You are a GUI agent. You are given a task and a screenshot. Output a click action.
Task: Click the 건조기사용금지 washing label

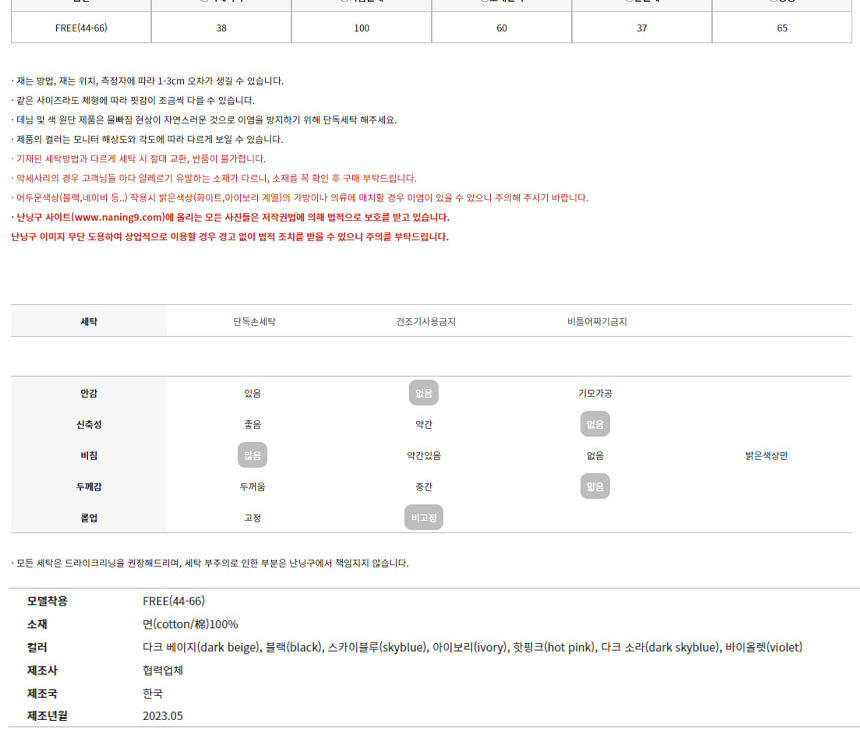[425, 322]
